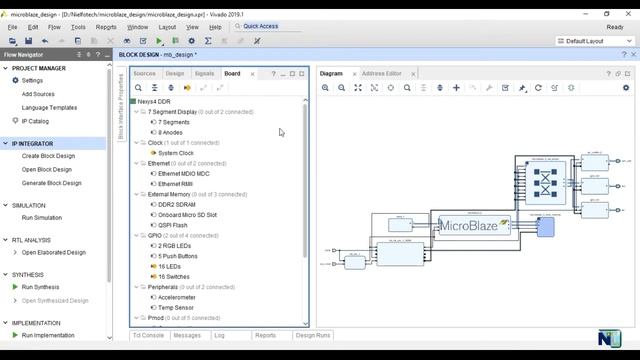The width and height of the screenshot is (640, 360).
Task: Zoom in on the block diagram
Action: pyautogui.click(x=325, y=88)
